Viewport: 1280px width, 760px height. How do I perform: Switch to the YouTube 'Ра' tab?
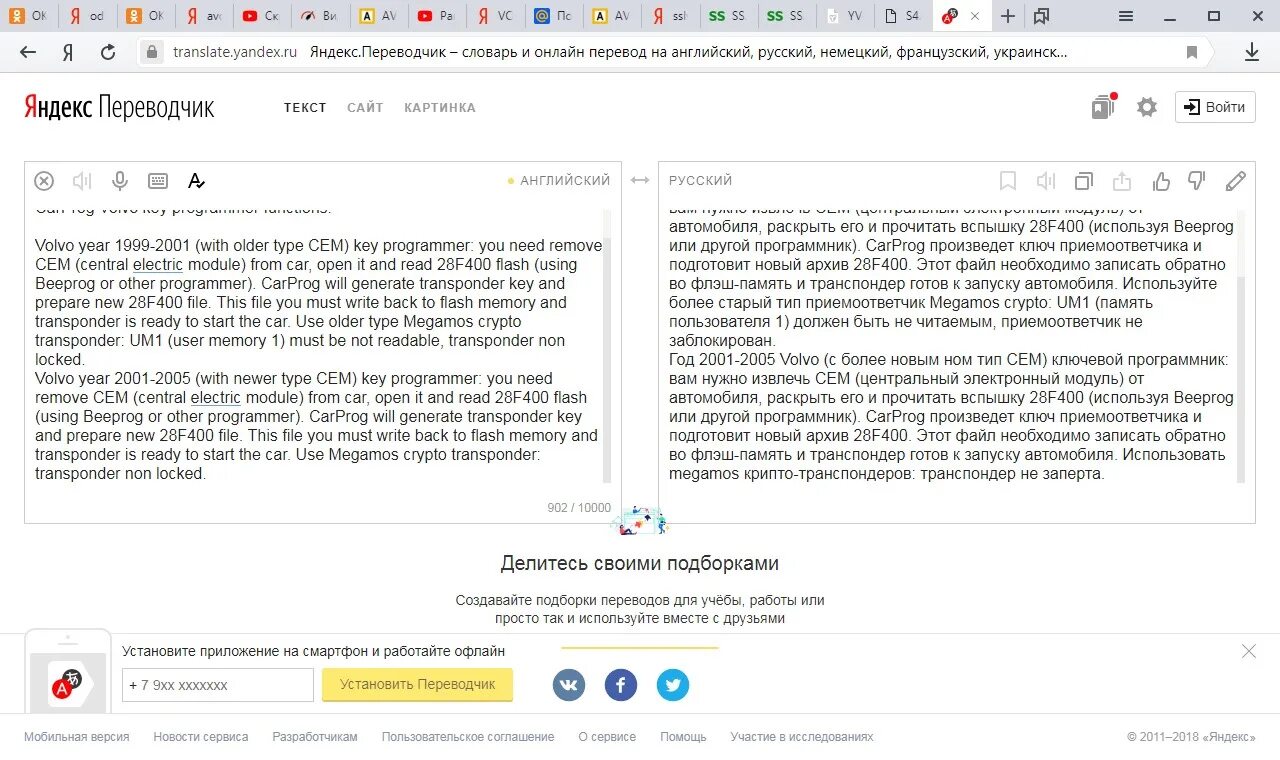click(x=435, y=16)
